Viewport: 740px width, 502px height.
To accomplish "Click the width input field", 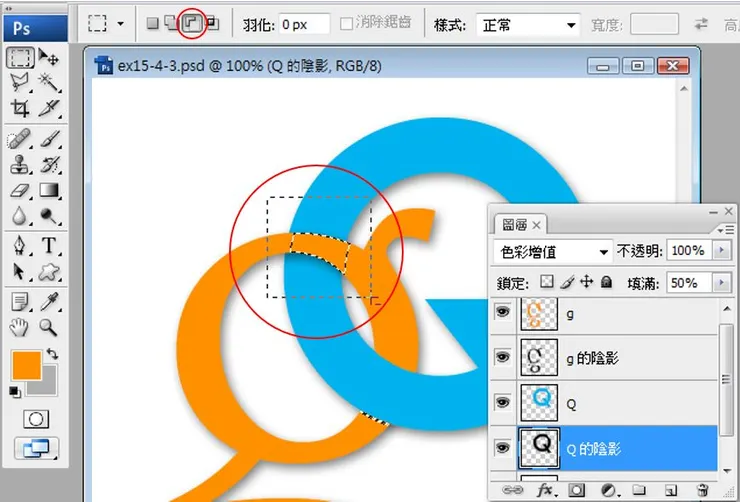I will (654, 24).
